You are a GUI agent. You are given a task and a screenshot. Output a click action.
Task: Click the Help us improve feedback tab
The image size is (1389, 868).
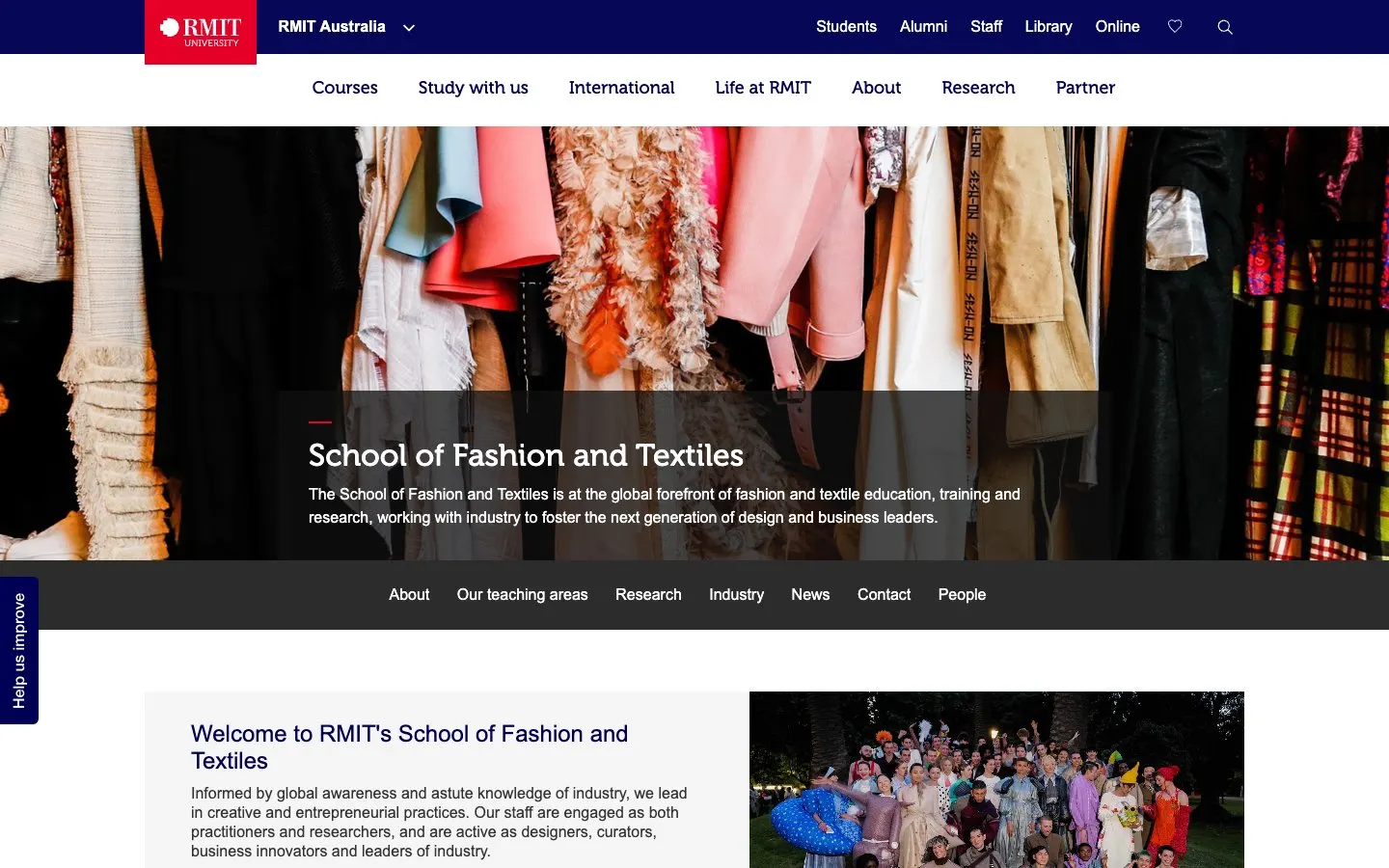[19, 650]
